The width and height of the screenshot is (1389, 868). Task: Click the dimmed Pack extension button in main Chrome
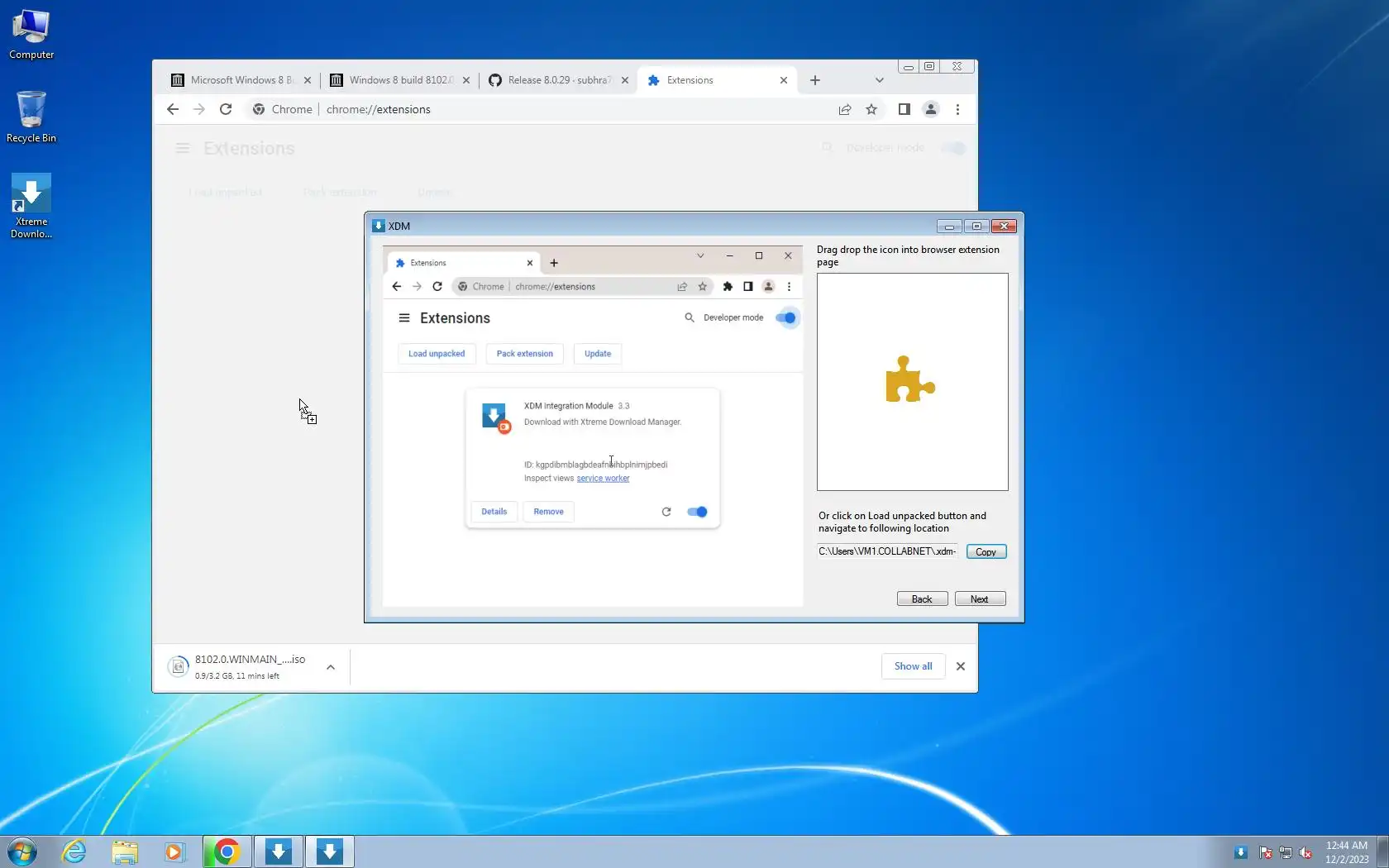[x=340, y=192]
